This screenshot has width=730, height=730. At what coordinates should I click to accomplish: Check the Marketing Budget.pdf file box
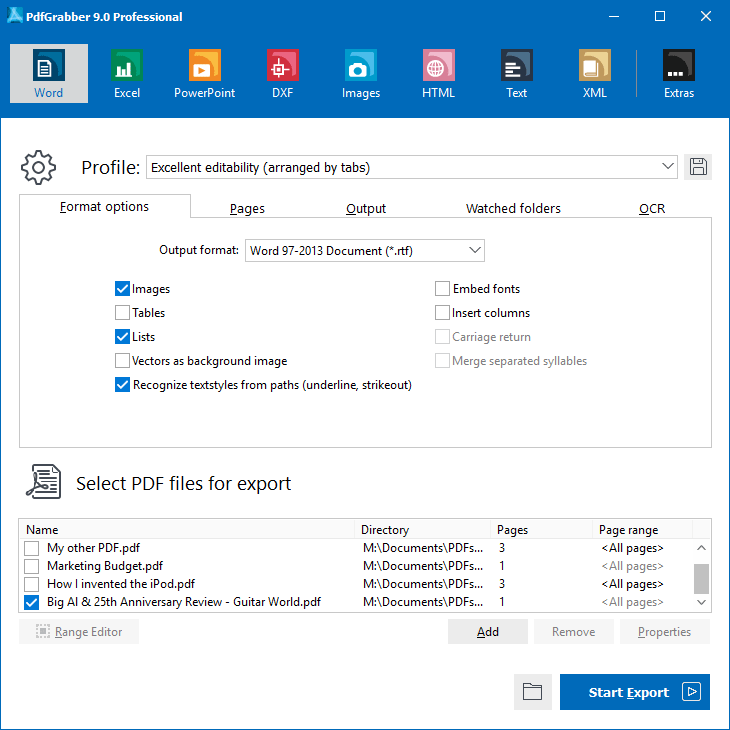point(31,566)
